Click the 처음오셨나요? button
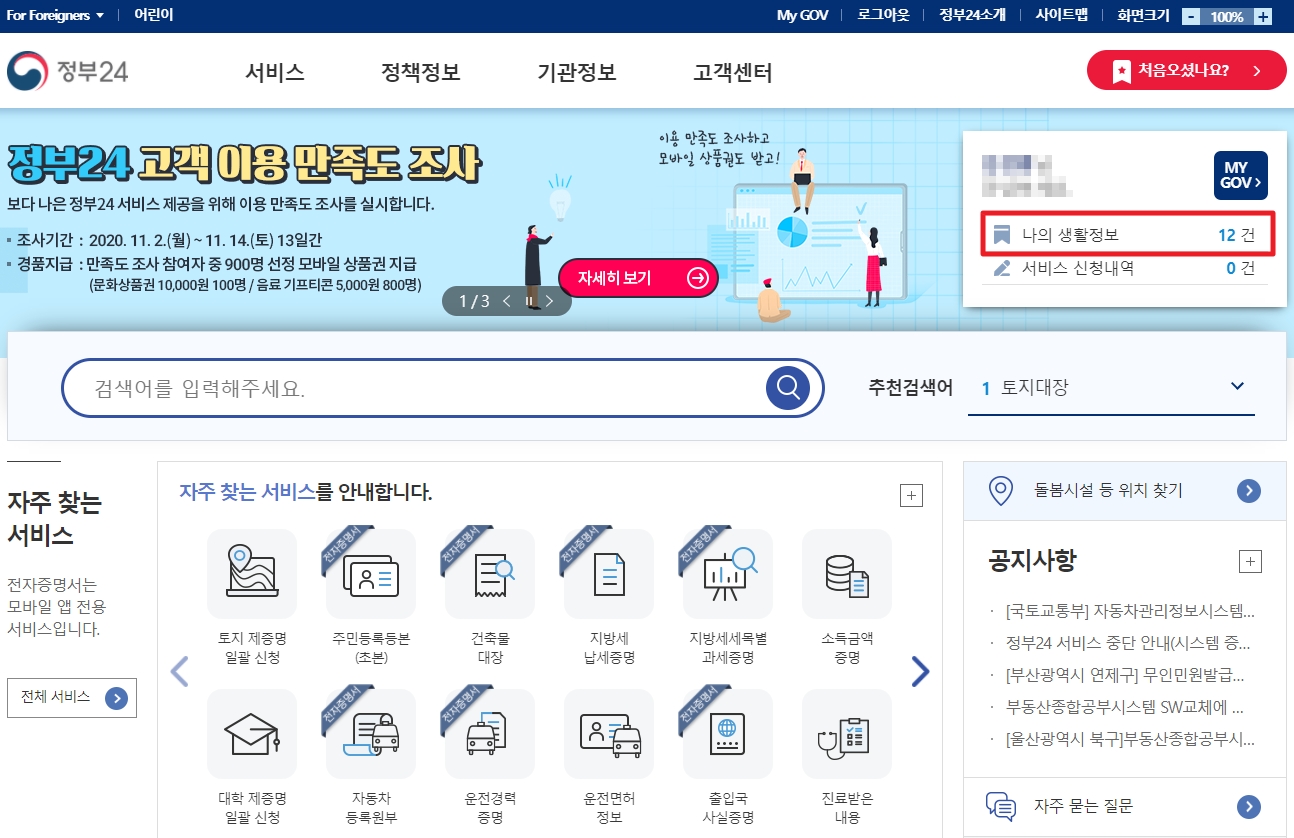The height and width of the screenshot is (838, 1294). [x=1187, y=70]
